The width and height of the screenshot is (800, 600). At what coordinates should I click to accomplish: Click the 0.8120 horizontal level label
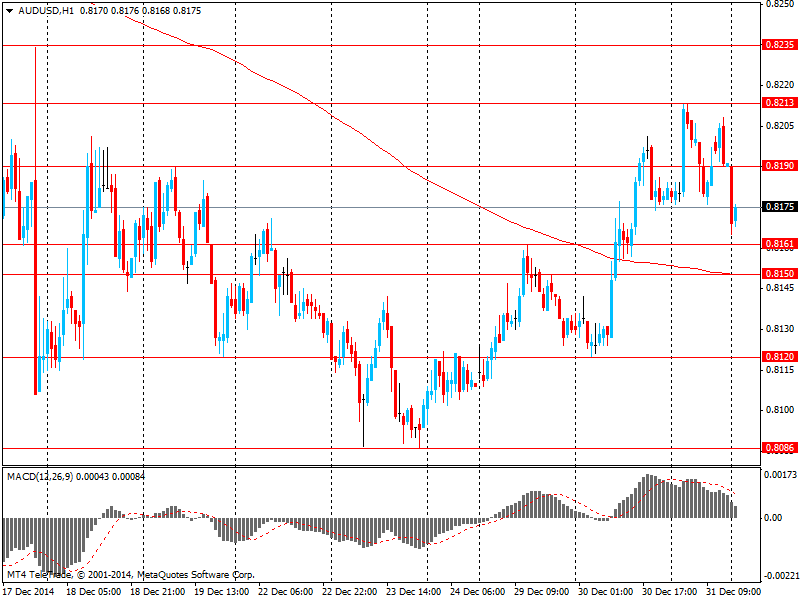click(780, 357)
